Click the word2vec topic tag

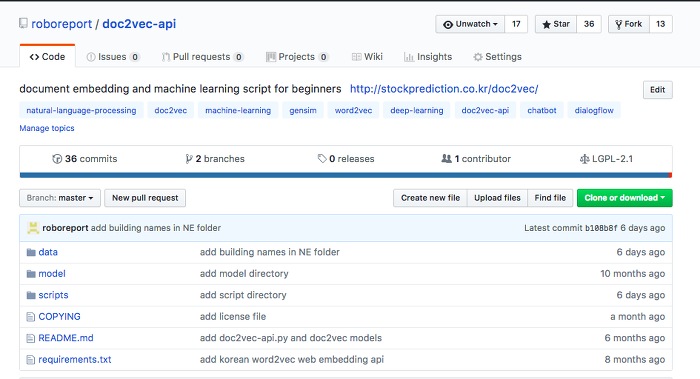[353, 110]
